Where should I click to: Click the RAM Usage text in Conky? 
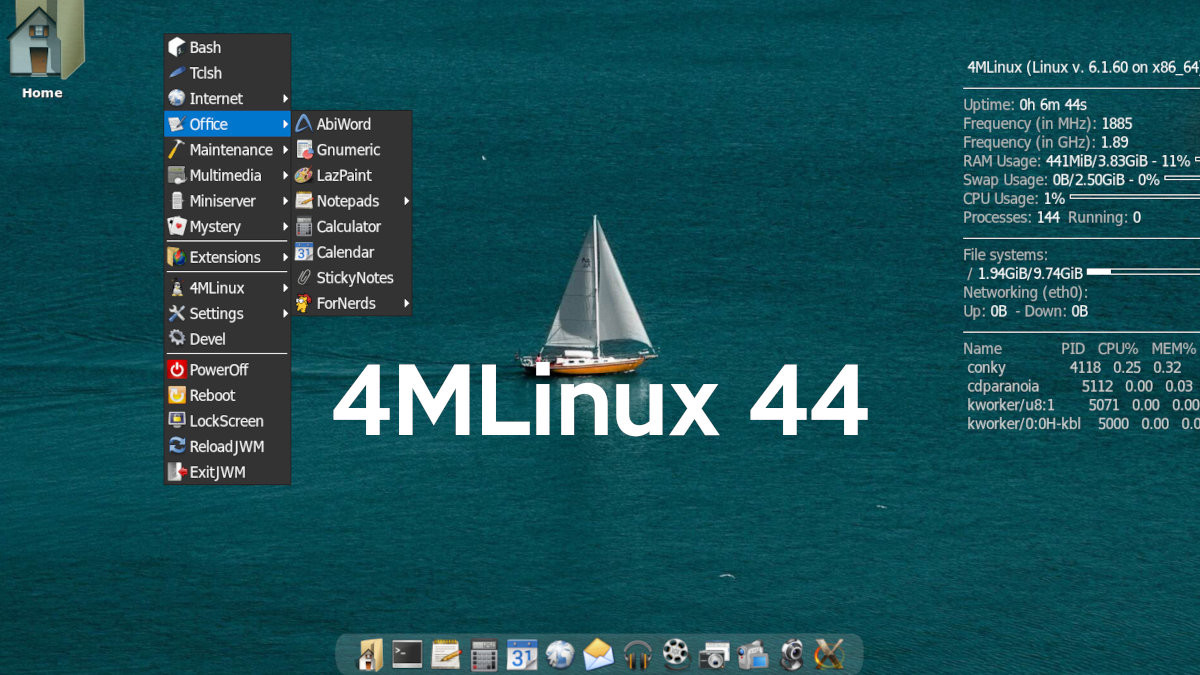point(1077,161)
